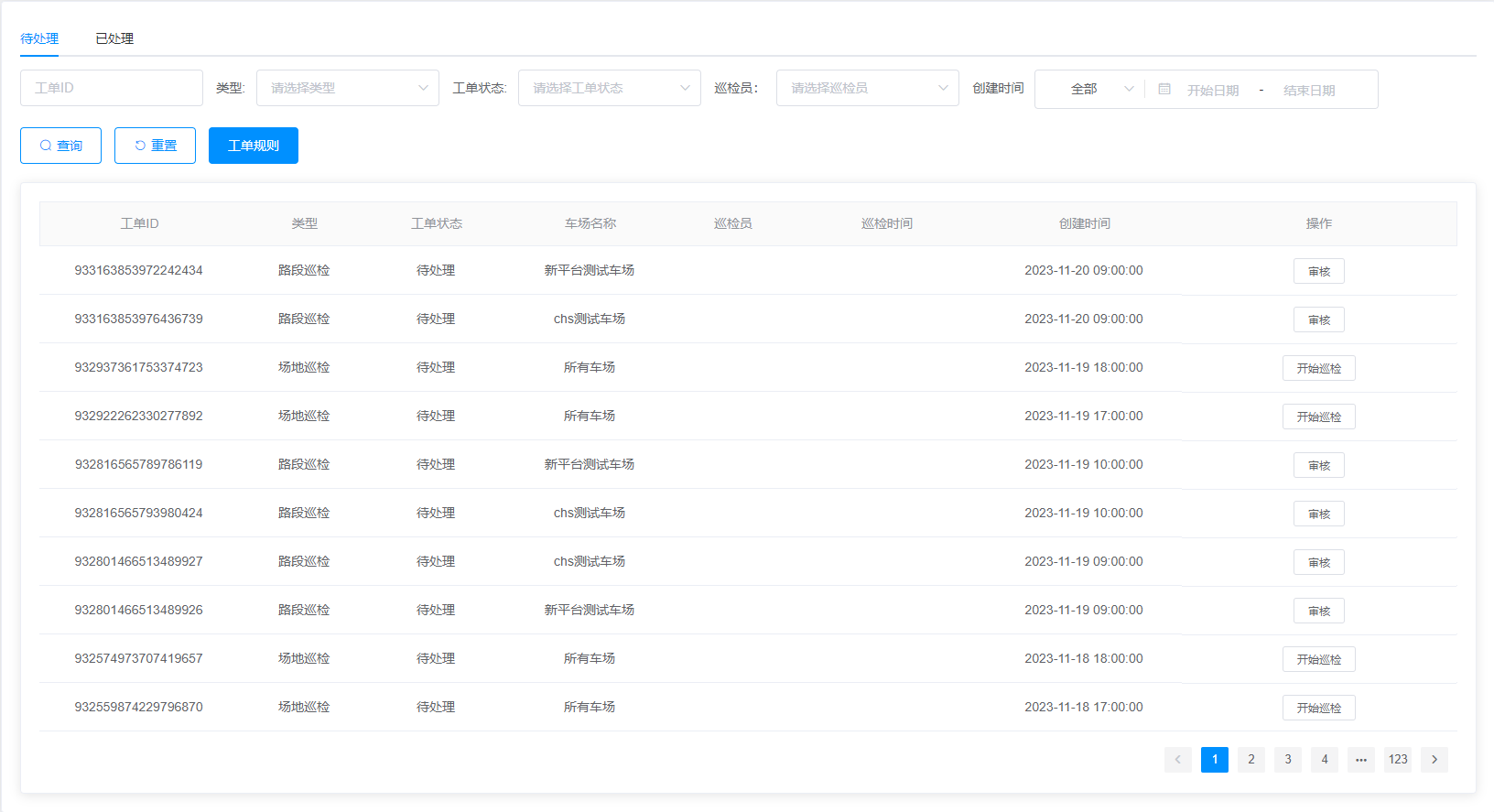Switch to the 已处理 tab
The width and height of the screenshot is (1494, 812).
[114, 38]
